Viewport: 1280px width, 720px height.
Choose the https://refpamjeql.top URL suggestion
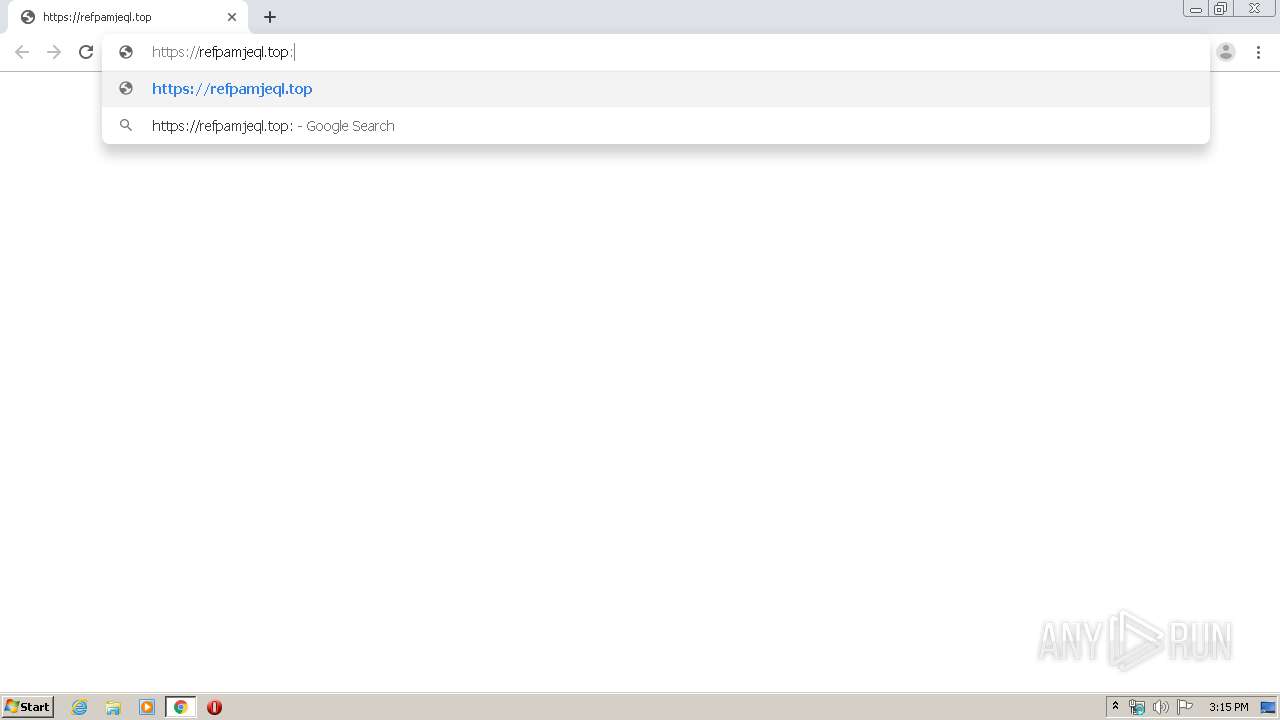click(656, 89)
